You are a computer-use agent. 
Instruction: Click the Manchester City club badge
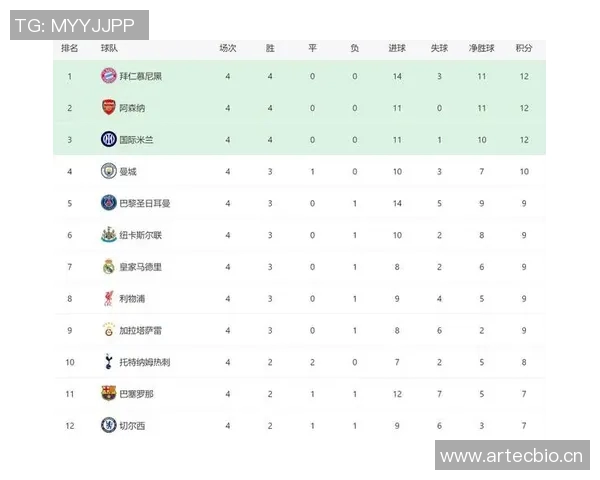108,171
